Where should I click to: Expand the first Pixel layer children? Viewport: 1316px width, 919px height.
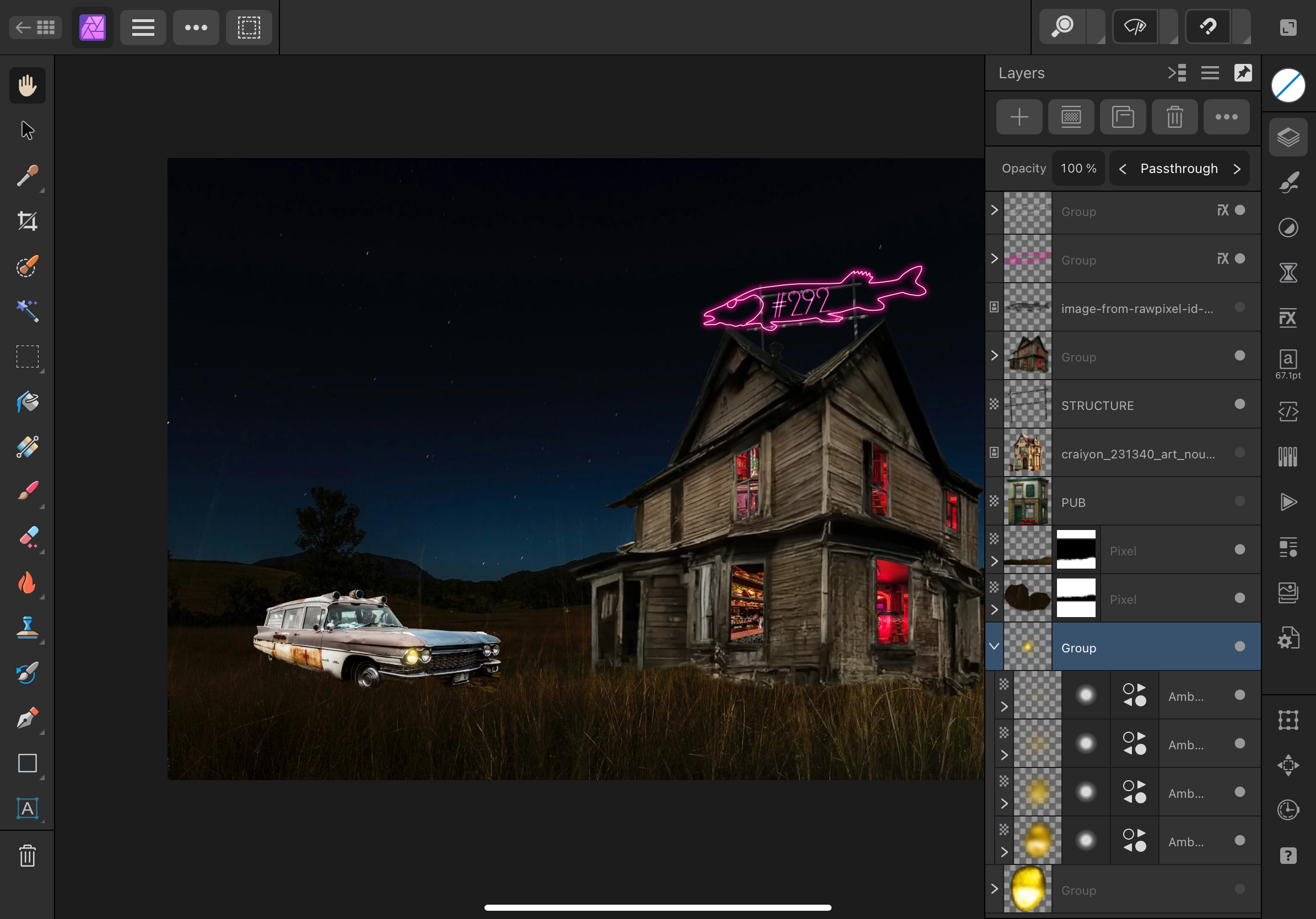pos(995,561)
